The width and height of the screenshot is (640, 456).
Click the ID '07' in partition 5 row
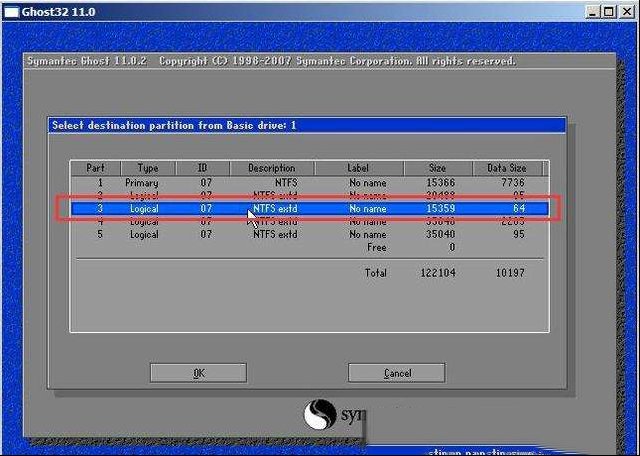[x=206, y=234]
